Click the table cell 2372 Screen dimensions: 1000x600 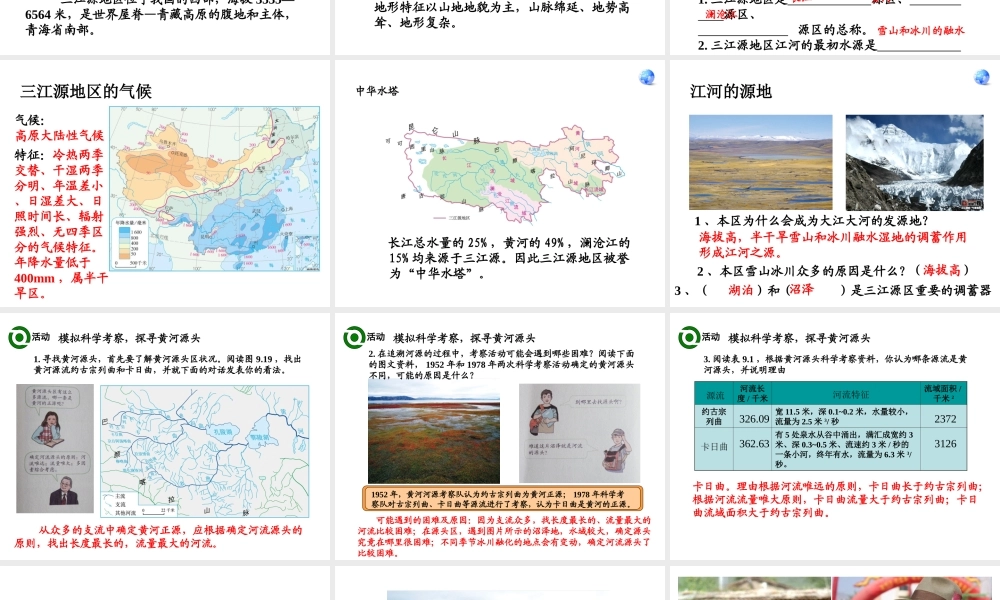tap(945, 418)
